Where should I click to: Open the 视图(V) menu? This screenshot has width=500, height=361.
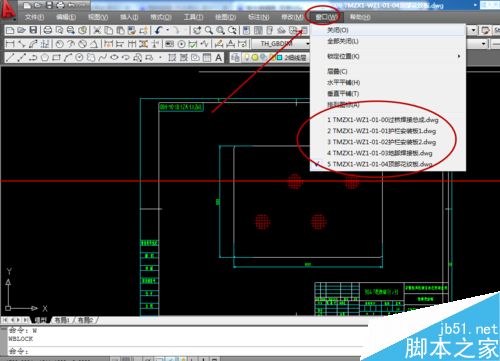(x=98, y=17)
